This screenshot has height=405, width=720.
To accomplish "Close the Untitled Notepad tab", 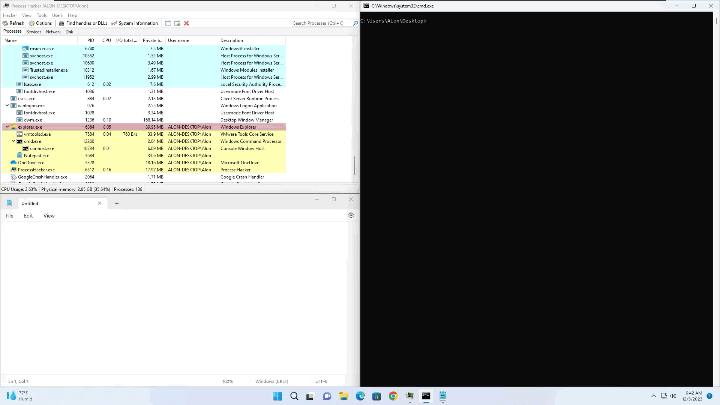I will [100, 203].
